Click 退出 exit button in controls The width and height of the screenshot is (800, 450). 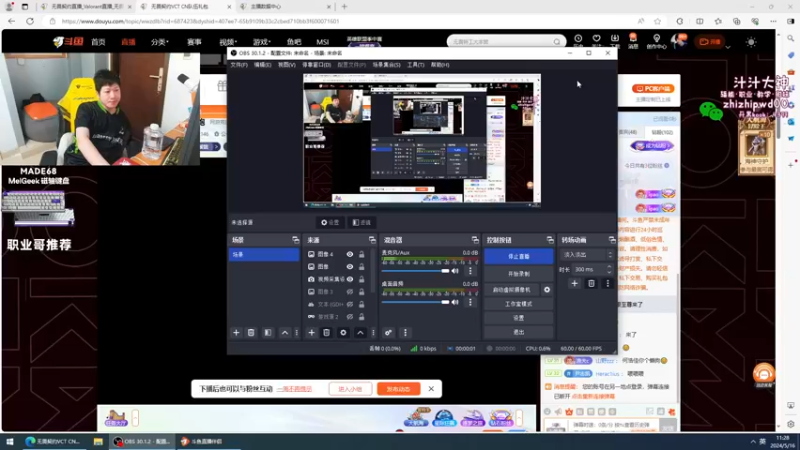[x=518, y=332]
